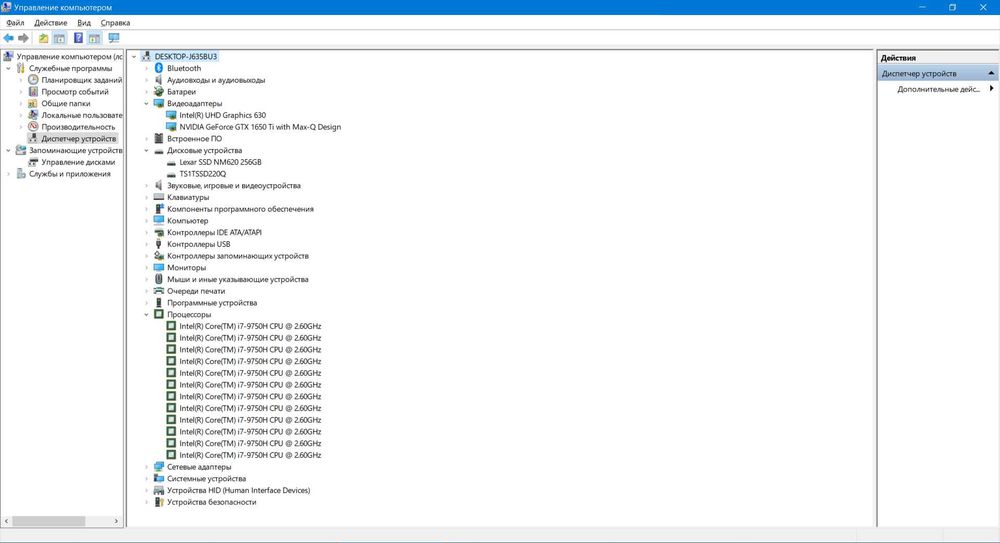Expand the Сетевые адаптеры node
The height and width of the screenshot is (543, 1000).
(x=146, y=466)
